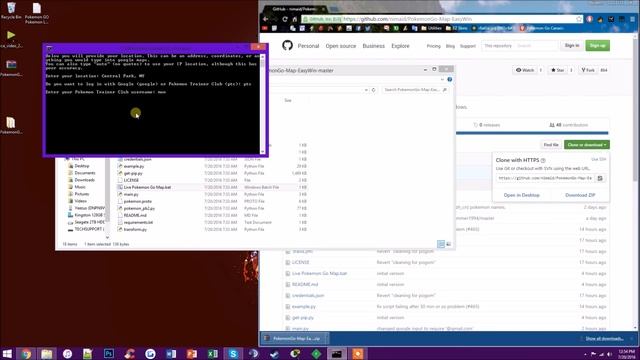Click the Support link
Image resolution: width=640 pixels, height=360 pixels.
[468, 46]
